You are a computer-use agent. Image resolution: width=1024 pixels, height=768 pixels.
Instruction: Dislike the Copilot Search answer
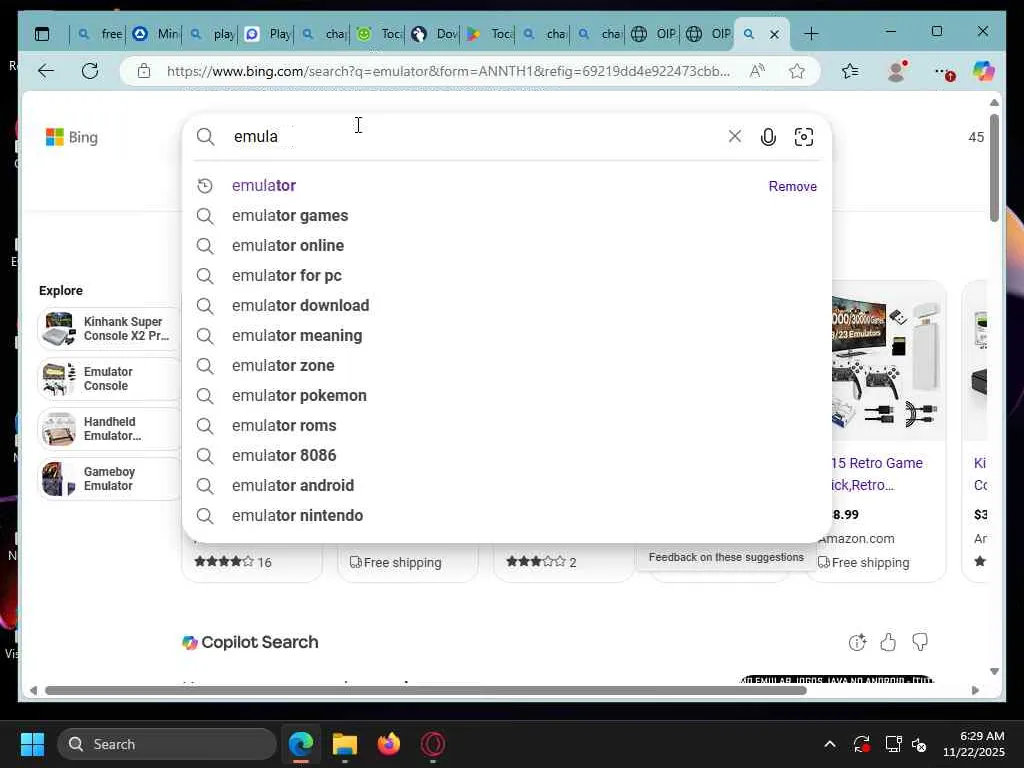(920, 643)
